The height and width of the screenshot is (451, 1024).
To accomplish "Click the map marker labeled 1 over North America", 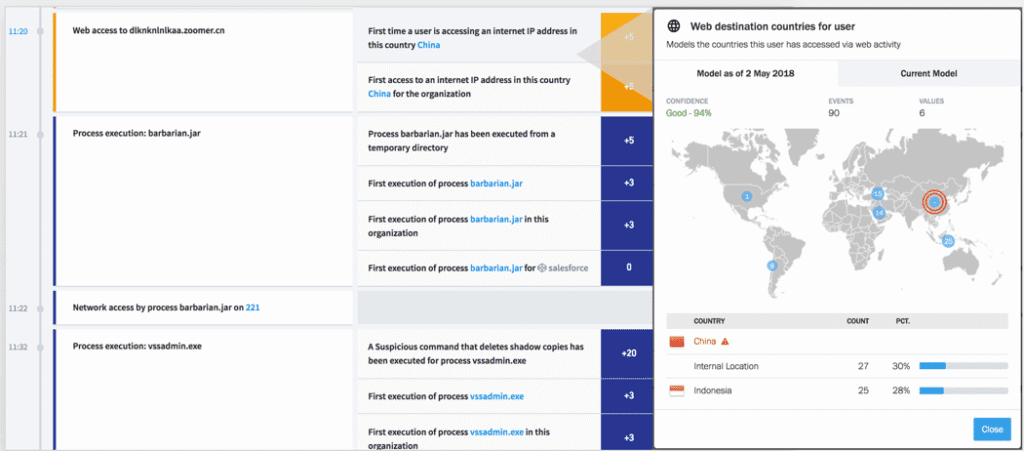I will 746,196.
